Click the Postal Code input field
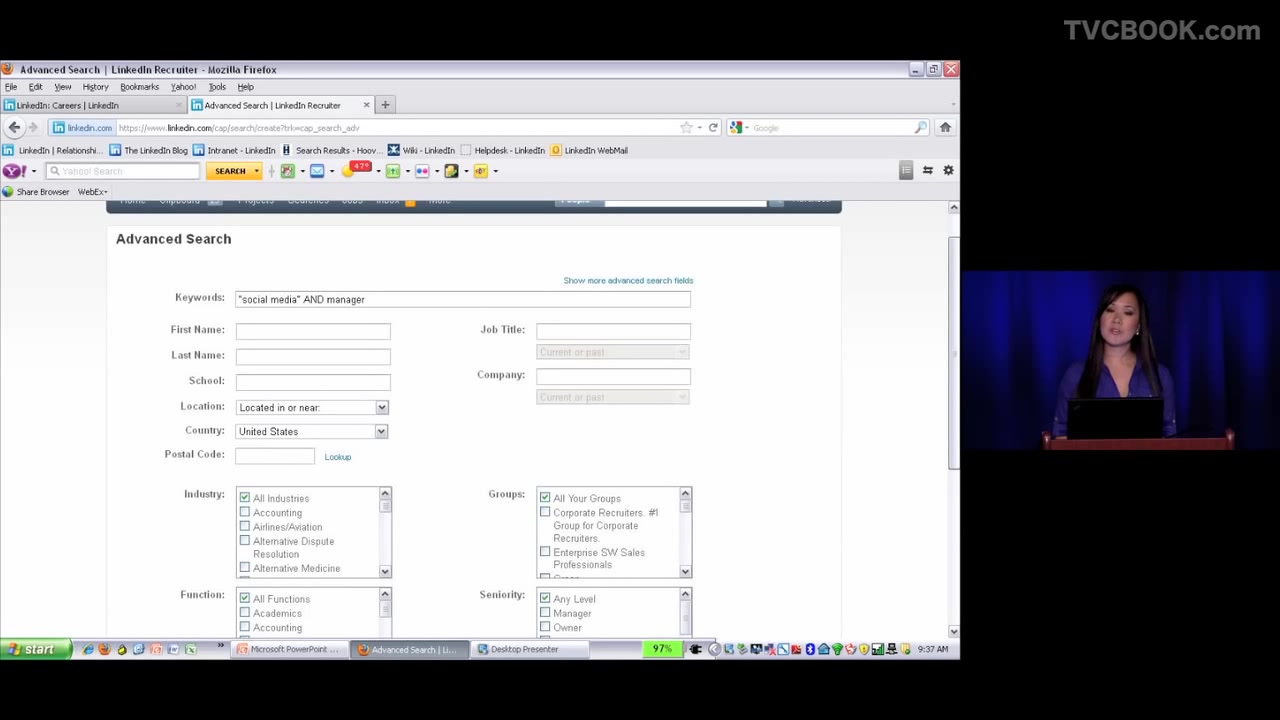1280x720 pixels. click(x=275, y=455)
